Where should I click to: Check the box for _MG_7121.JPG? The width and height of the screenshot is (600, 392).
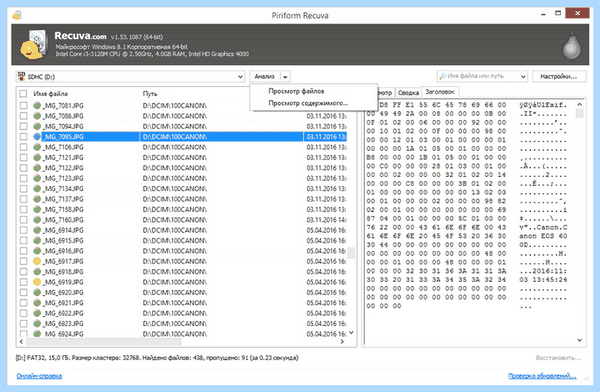tap(23, 157)
